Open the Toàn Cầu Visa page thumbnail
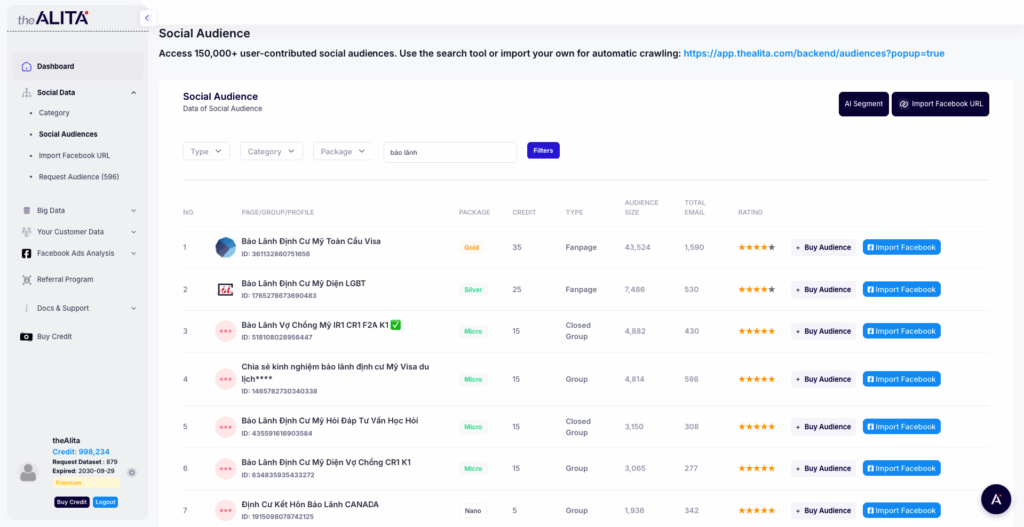The height and width of the screenshot is (527, 1024). pos(226,247)
